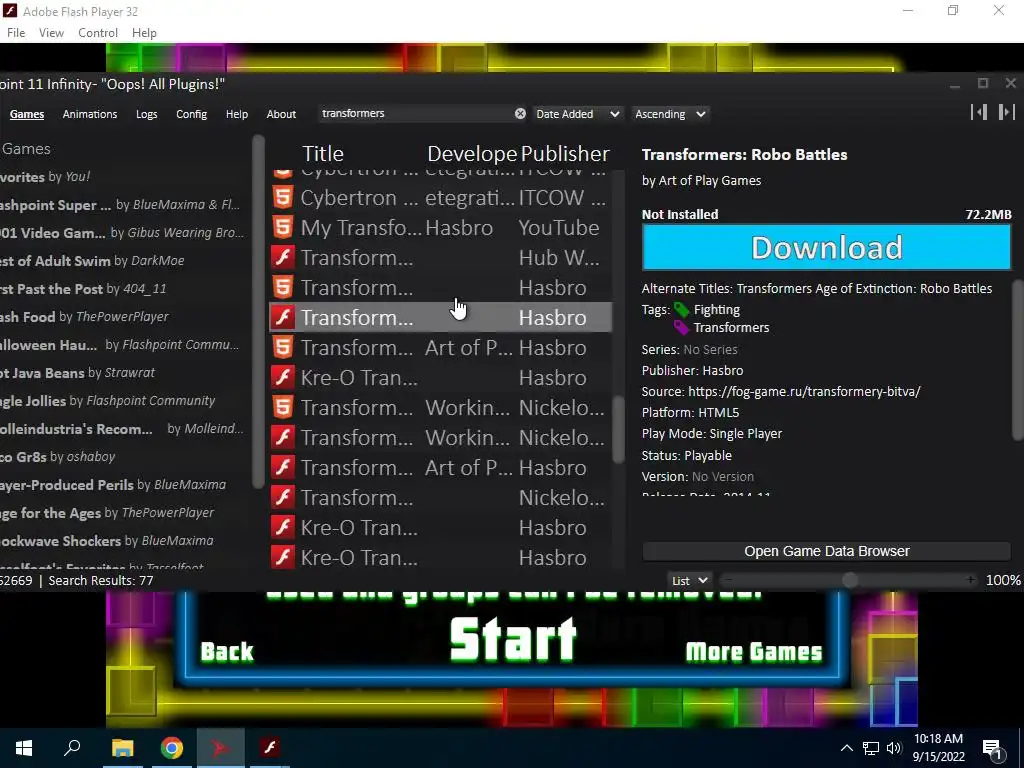Click HTML5 icon on Art of P... Hasbro row

[x=283, y=347]
